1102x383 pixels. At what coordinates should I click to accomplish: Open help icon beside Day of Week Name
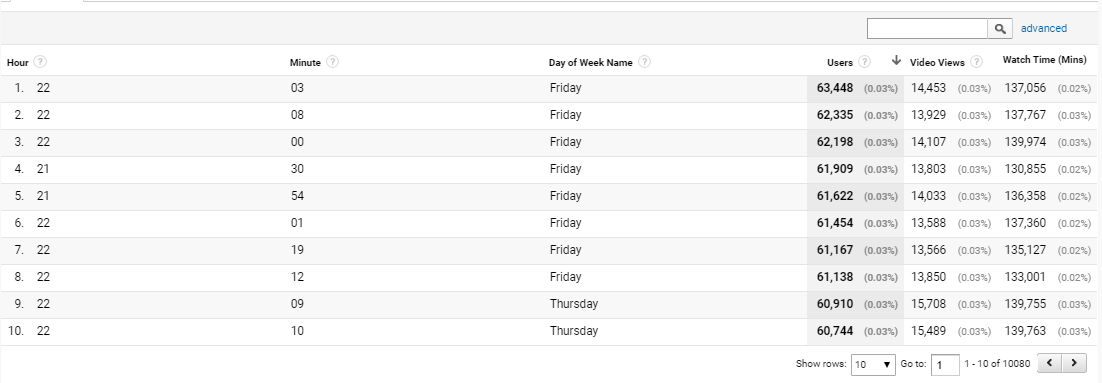644,62
